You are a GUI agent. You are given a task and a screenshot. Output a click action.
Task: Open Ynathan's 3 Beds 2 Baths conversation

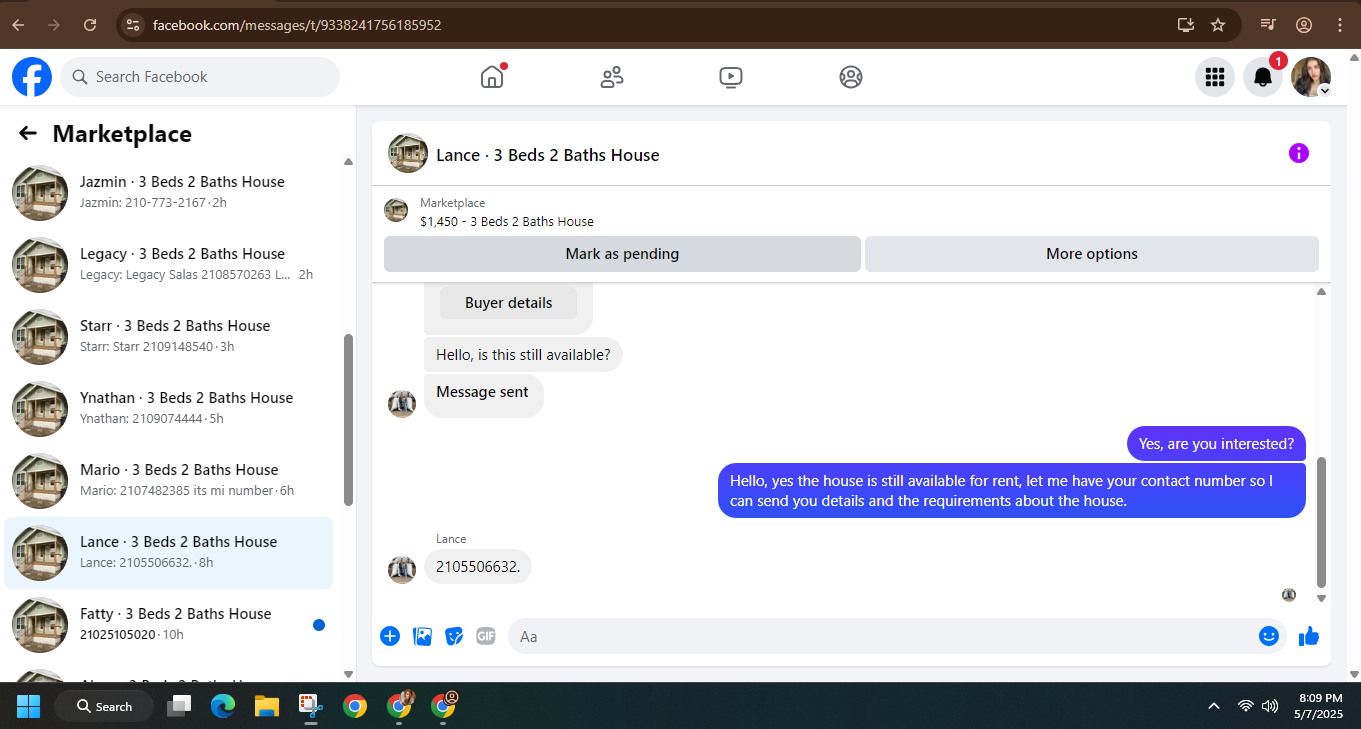(168, 409)
